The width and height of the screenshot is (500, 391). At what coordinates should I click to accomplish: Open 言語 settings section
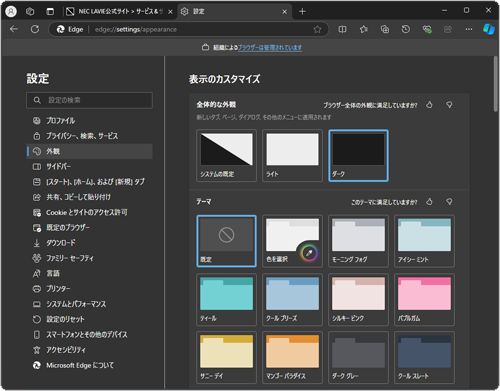tap(89, 273)
